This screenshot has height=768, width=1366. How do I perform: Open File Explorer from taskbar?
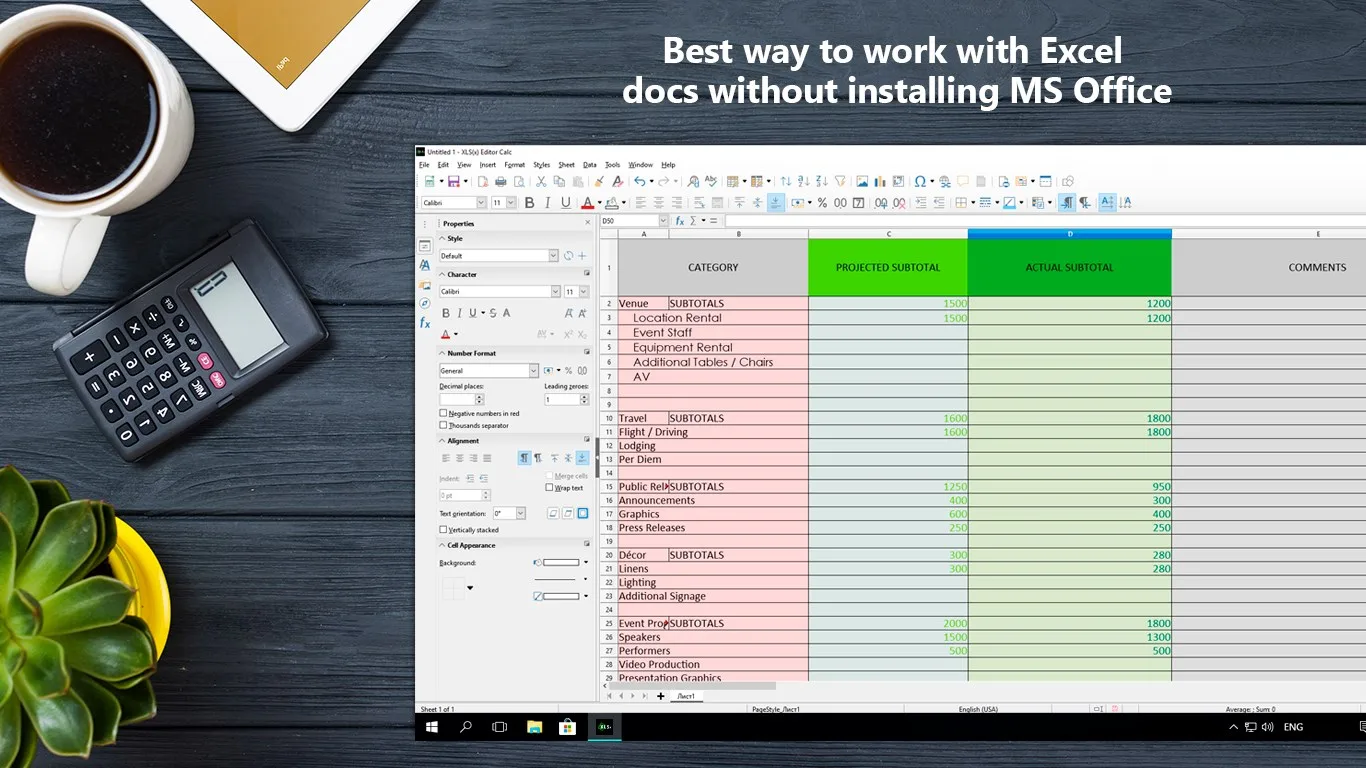tap(535, 727)
